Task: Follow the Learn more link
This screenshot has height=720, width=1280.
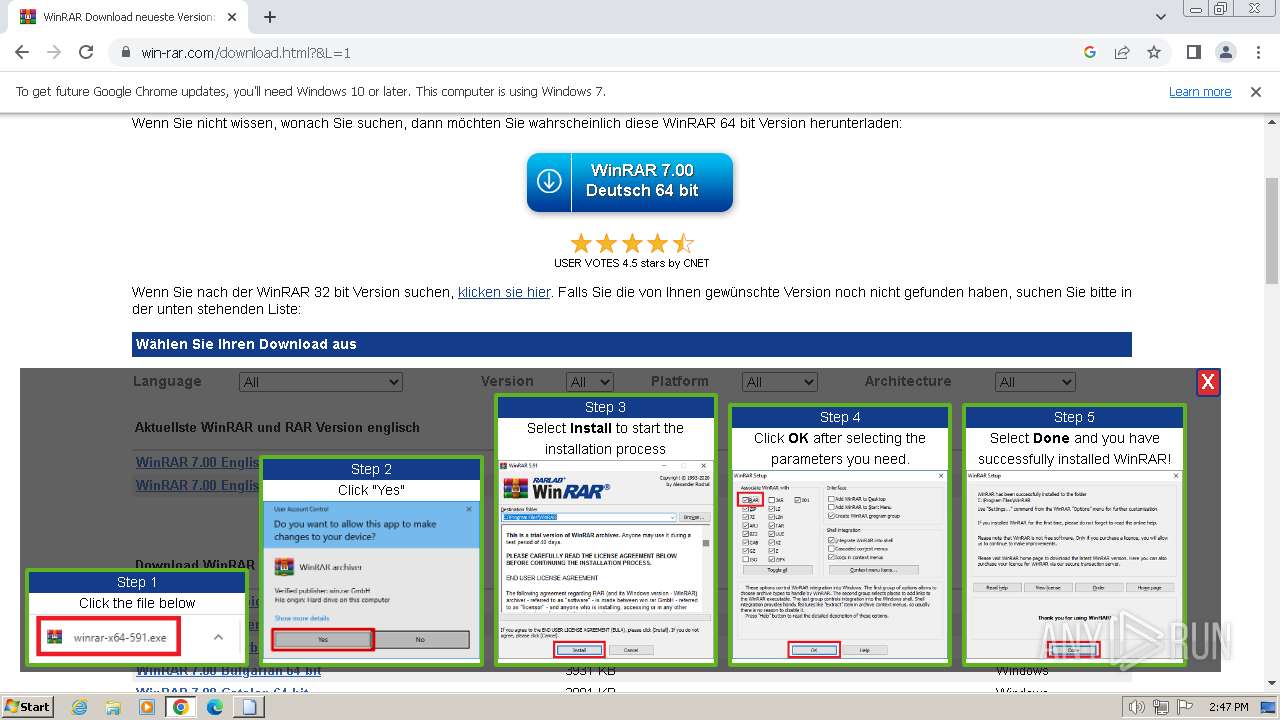Action: coord(1200,92)
